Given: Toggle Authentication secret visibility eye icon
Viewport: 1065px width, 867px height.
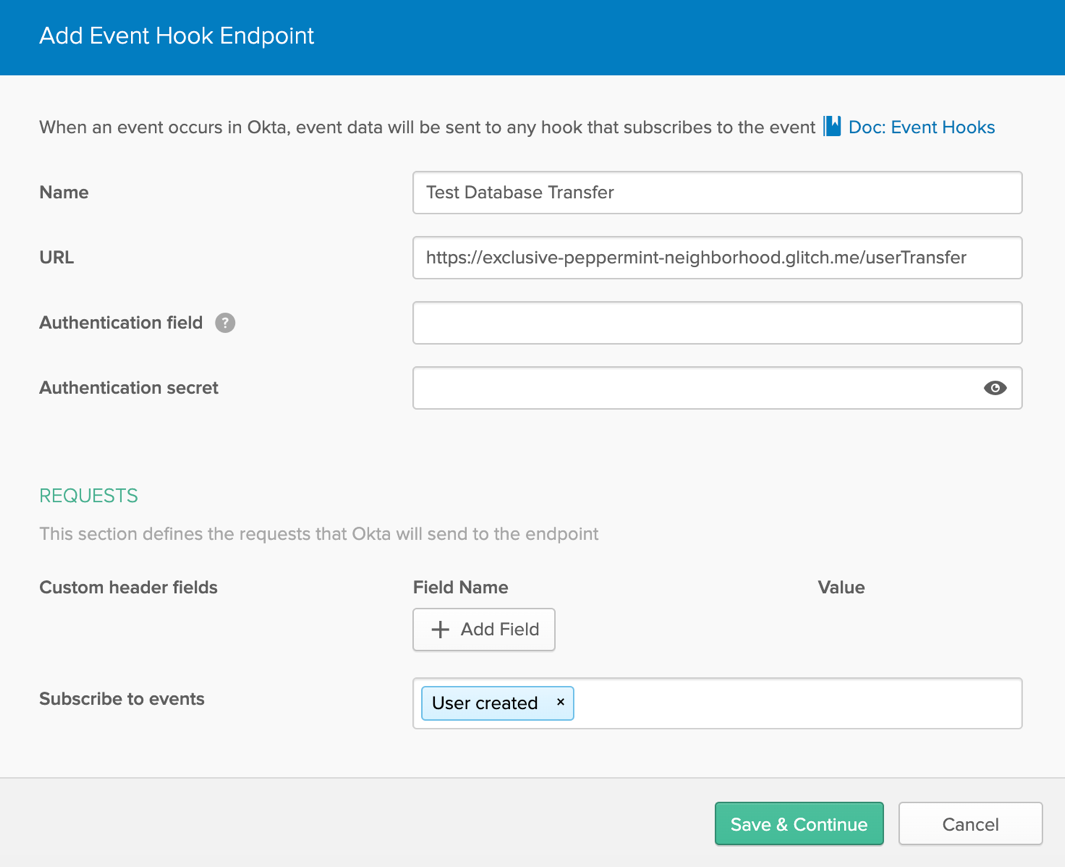Looking at the screenshot, I should point(994,388).
